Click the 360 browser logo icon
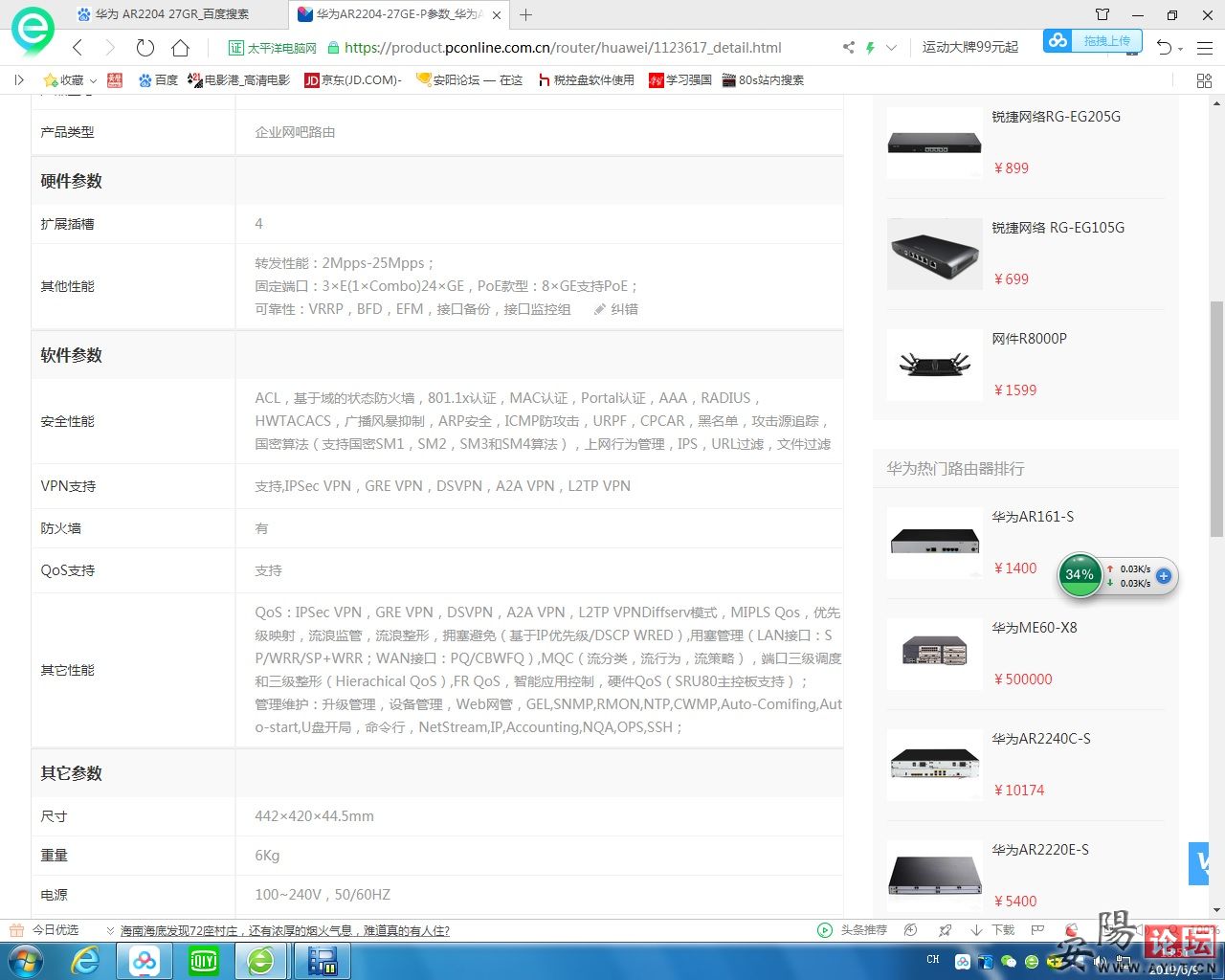The height and width of the screenshot is (980, 1225). pos(33,30)
